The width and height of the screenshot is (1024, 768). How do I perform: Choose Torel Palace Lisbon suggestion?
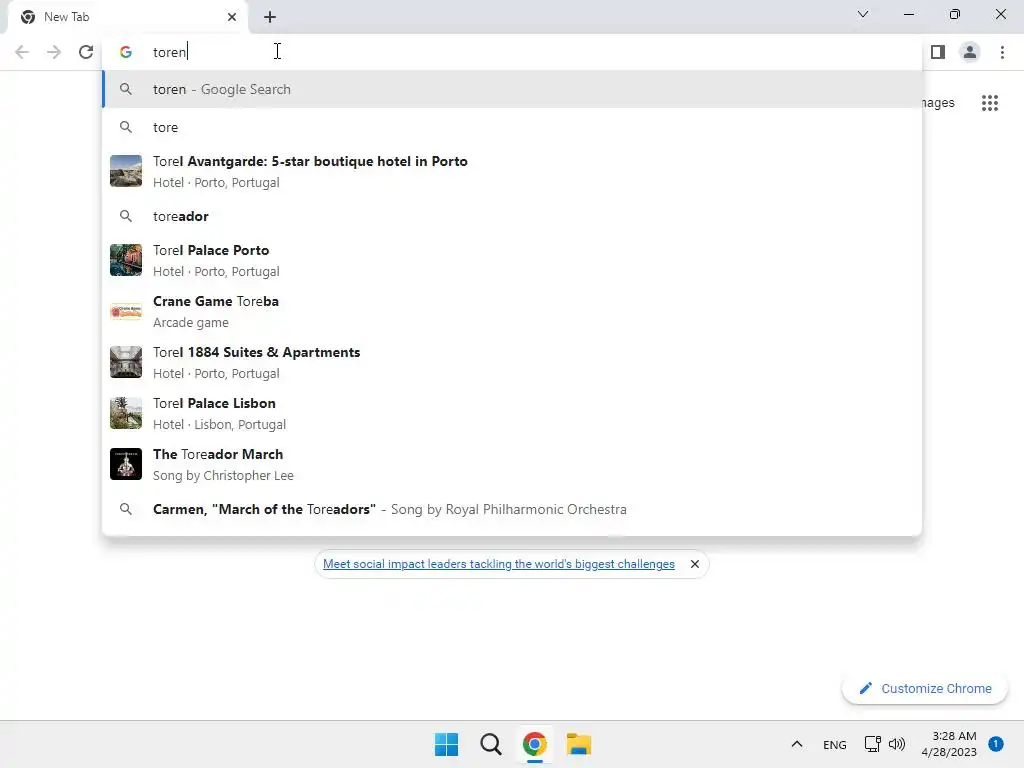pyautogui.click(x=512, y=413)
